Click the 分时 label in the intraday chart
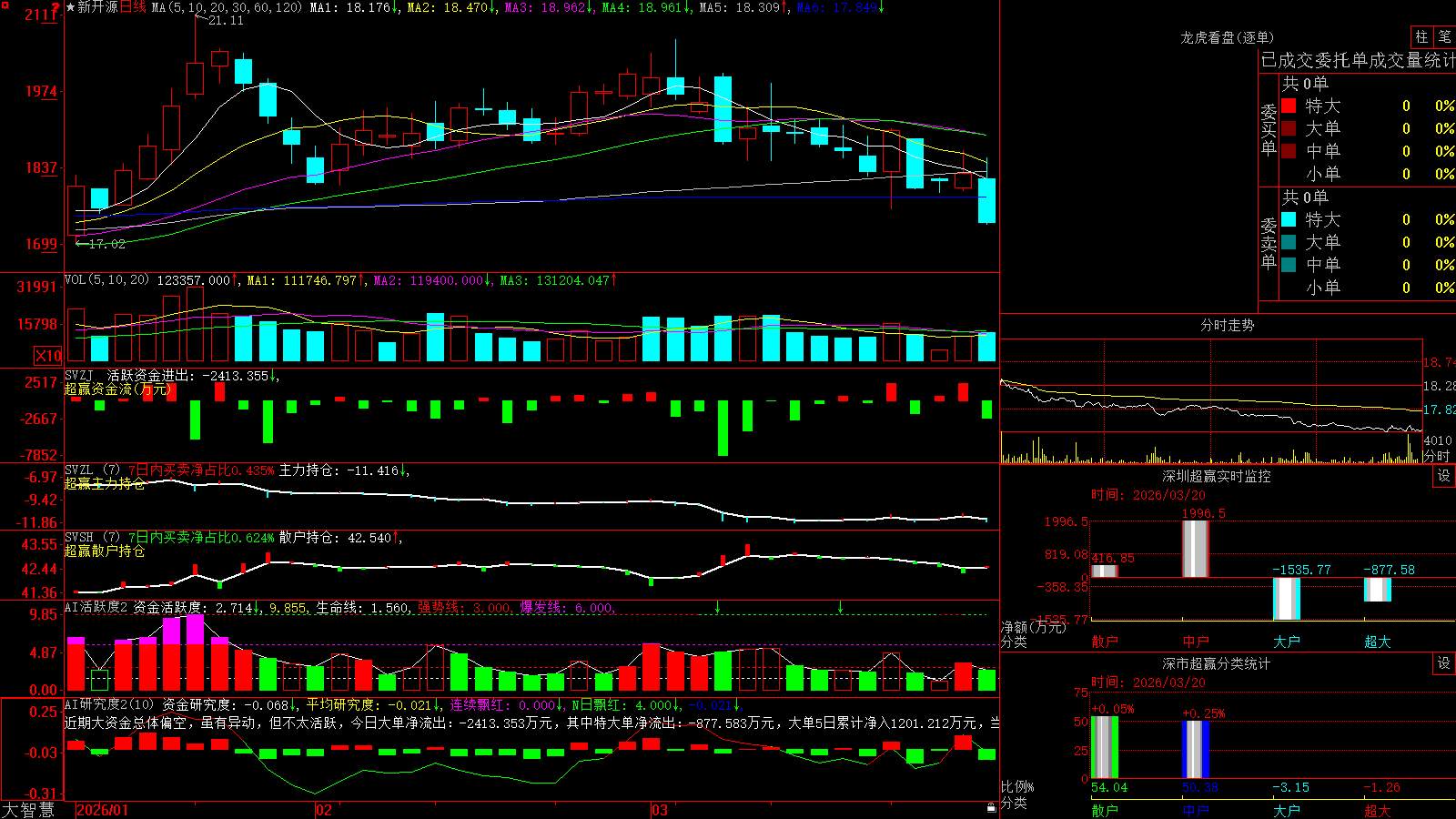The image size is (1456, 819). (x=1436, y=456)
